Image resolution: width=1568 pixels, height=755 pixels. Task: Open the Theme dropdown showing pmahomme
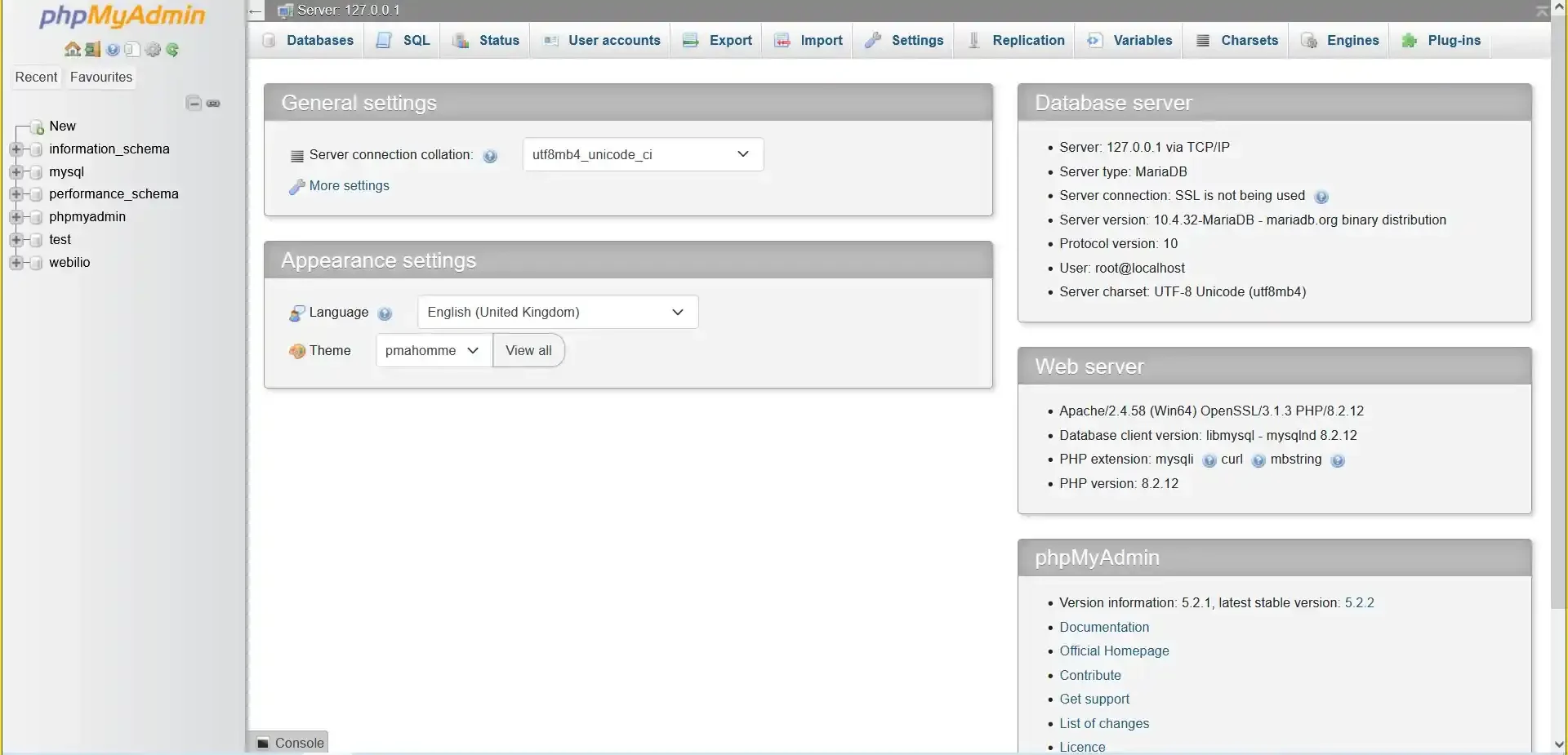[x=434, y=350]
